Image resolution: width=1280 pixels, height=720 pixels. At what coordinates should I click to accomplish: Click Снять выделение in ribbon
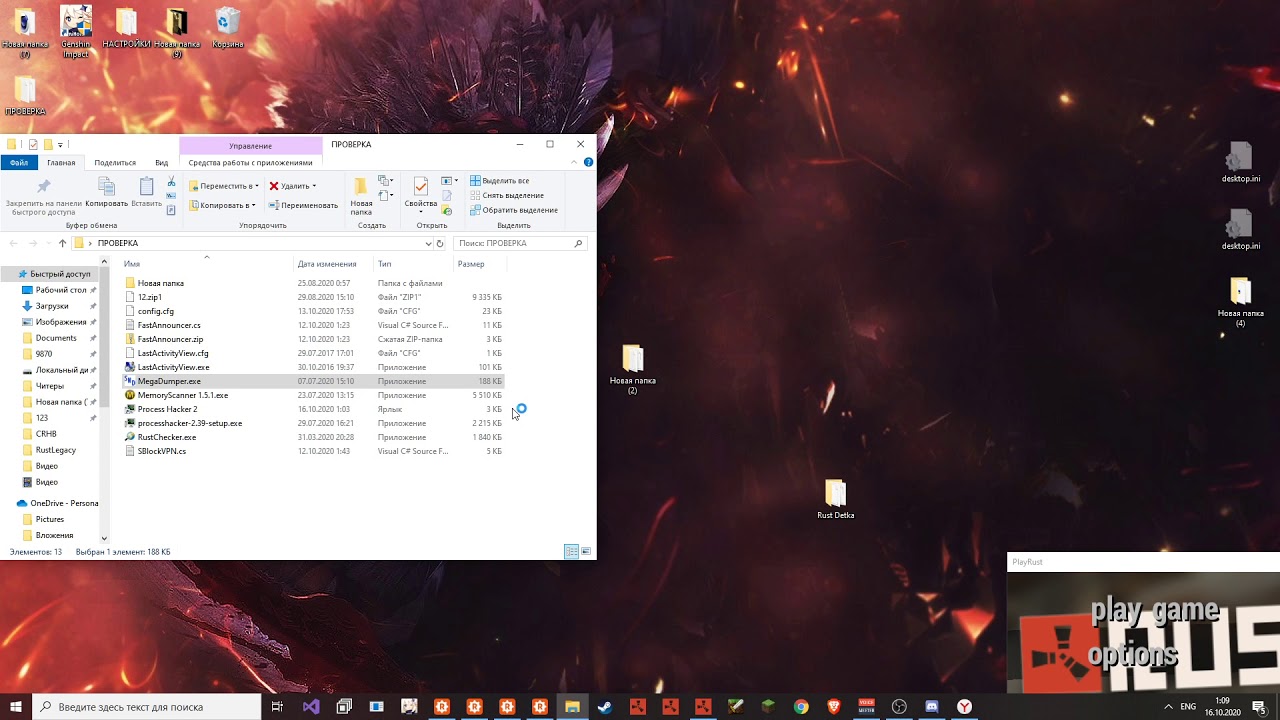[x=506, y=195]
